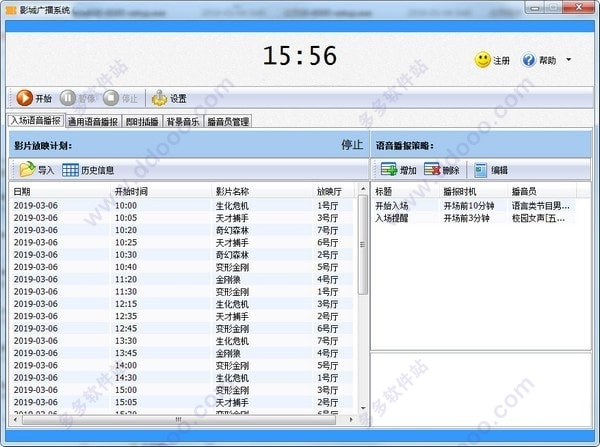Open the 背景音乐 tab

pos(183,122)
